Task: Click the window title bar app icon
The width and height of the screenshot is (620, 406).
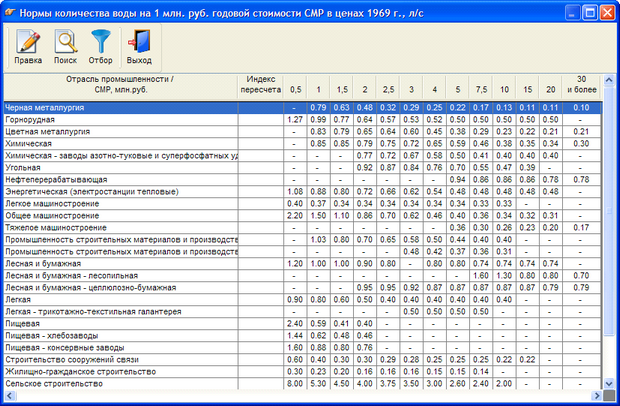Action: (x=10, y=13)
